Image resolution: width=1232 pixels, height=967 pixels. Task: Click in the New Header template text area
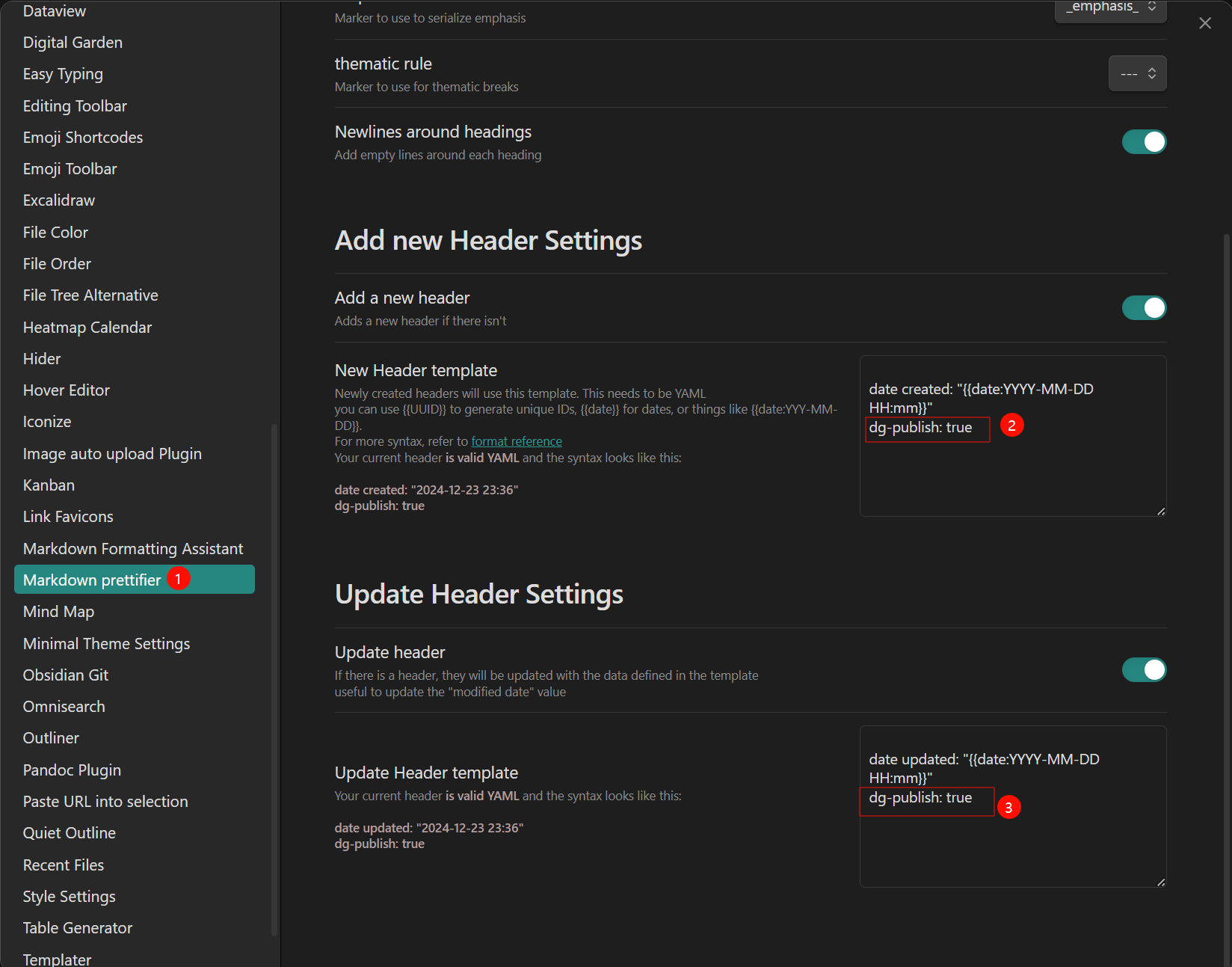tap(1013, 436)
